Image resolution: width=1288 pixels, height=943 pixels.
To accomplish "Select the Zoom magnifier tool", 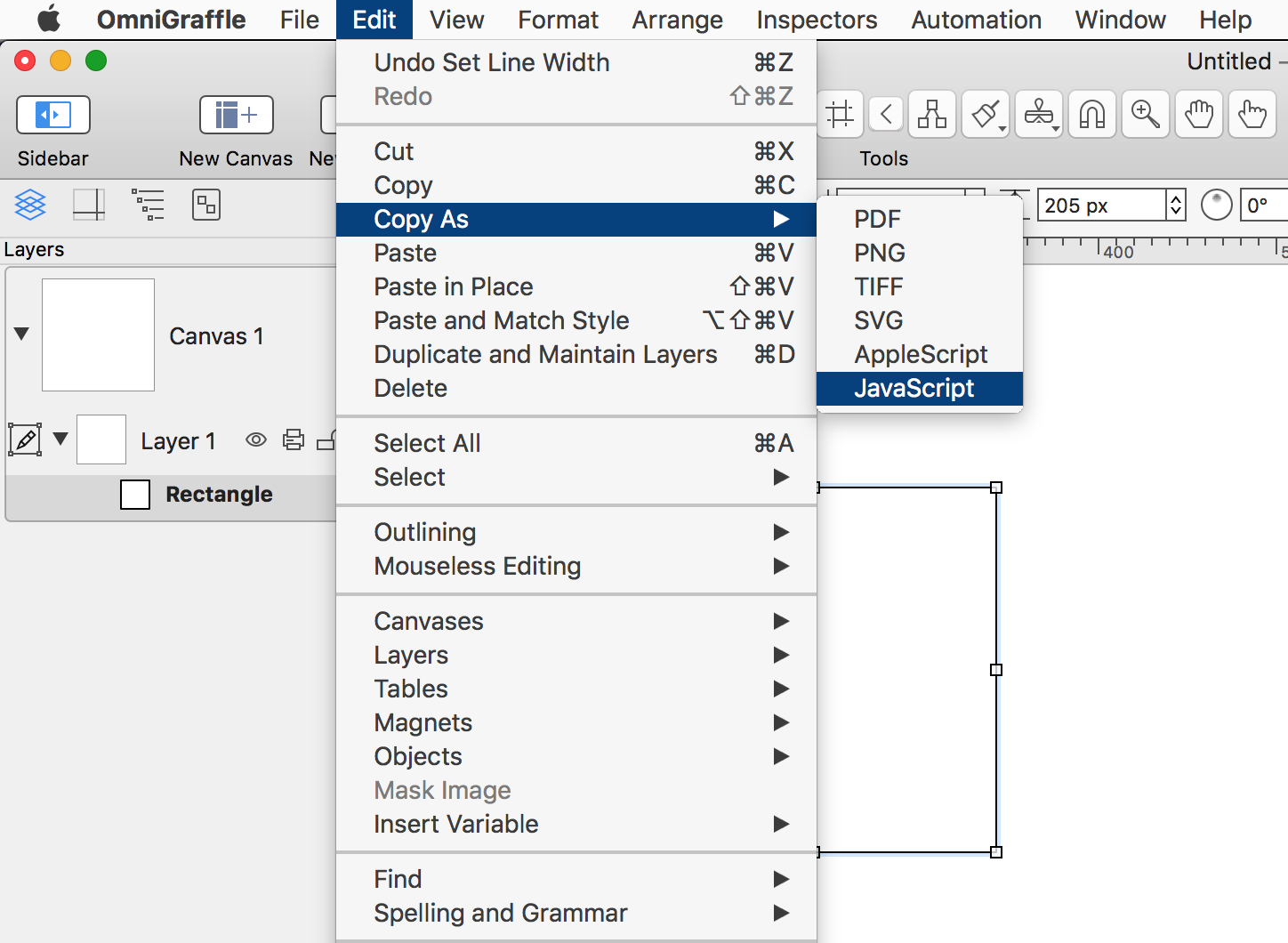I will pos(1145,114).
